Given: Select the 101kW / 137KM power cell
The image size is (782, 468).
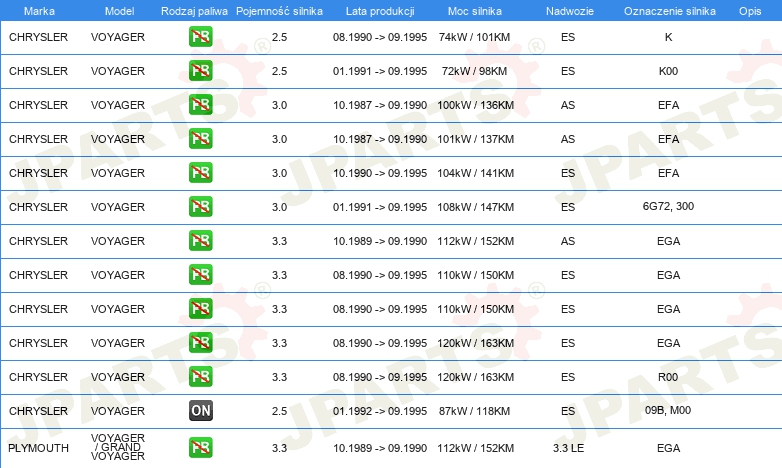Looking at the screenshot, I should pyautogui.click(x=475, y=139).
